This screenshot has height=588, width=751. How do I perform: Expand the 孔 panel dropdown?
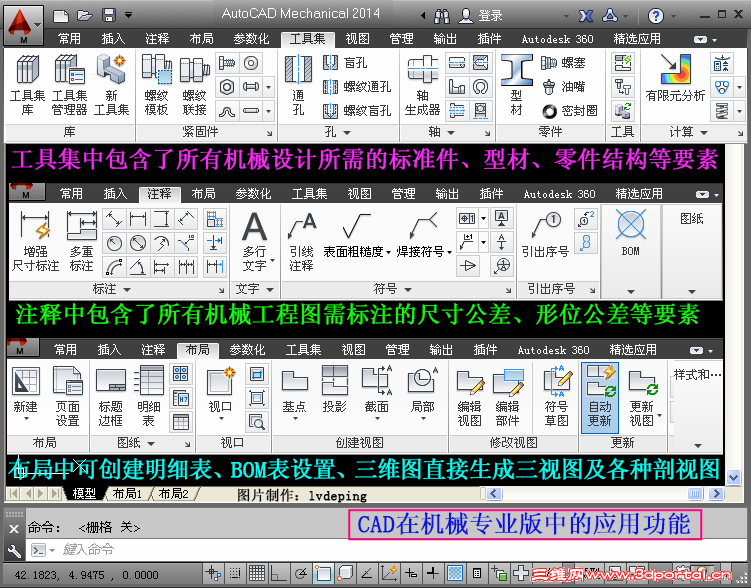tap(347, 133)
